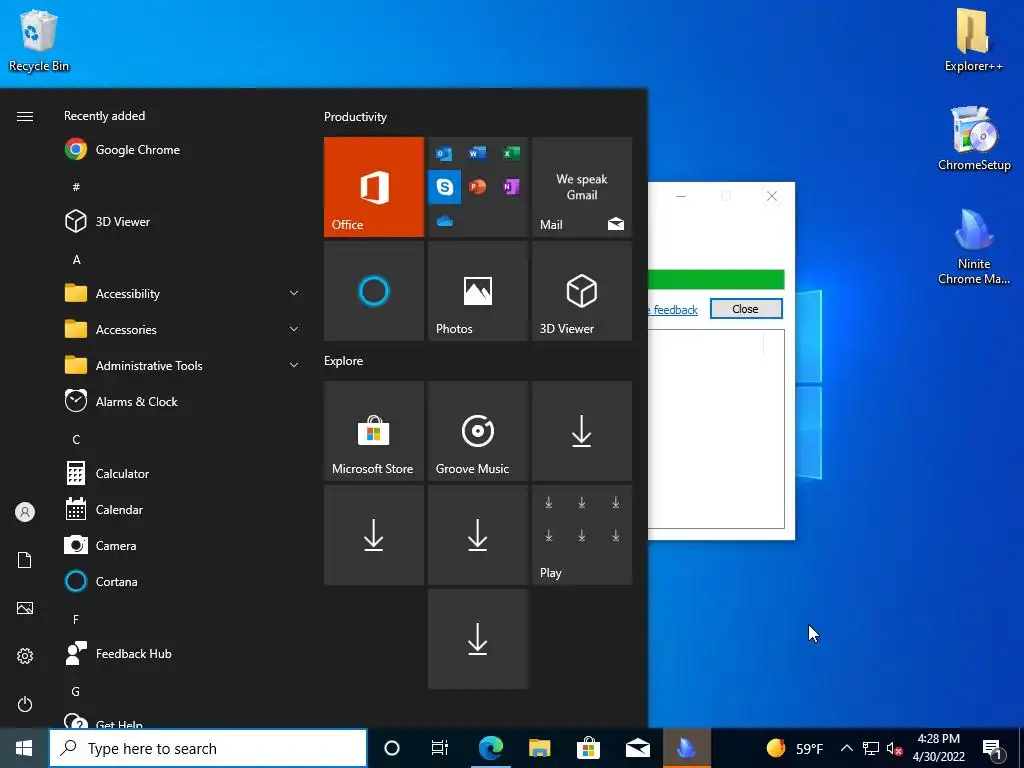1024x768 pixels.
Task: Open the Calculator app
Action: 183,473
